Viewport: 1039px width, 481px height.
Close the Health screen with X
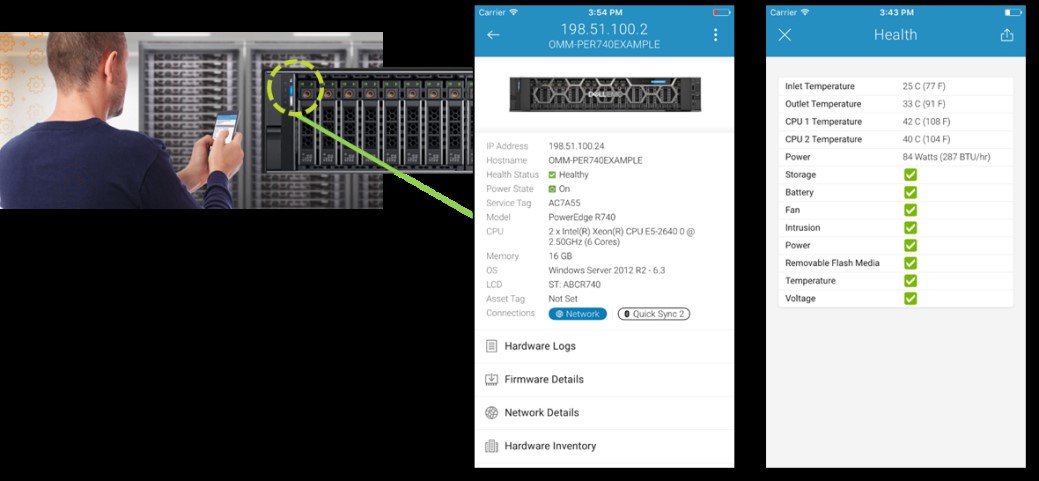point(785,35)
